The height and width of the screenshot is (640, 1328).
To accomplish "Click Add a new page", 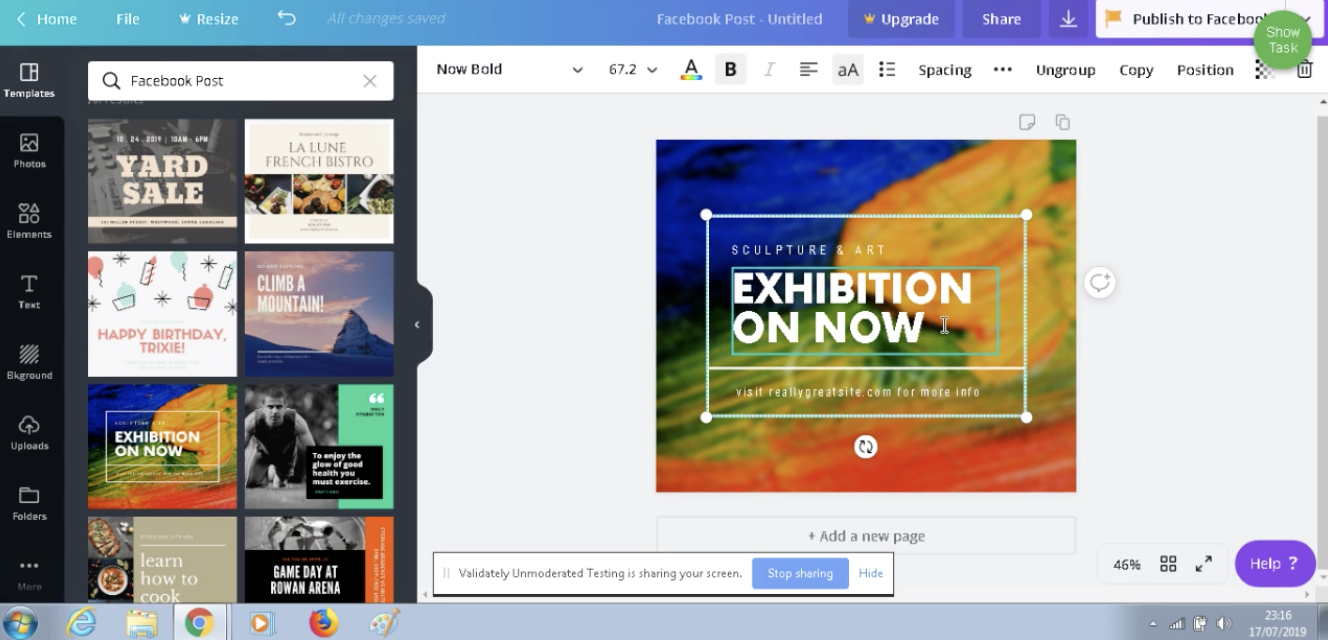I will (866, 536).
